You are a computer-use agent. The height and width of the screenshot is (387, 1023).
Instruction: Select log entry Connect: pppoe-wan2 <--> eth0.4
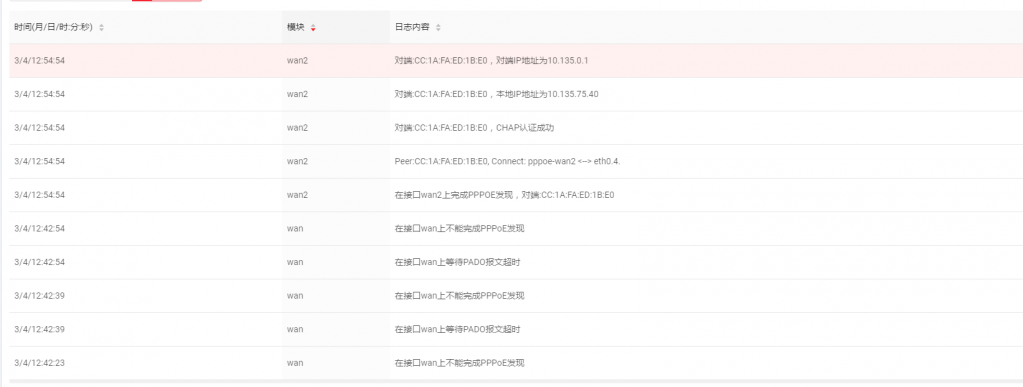pos(508,161)
